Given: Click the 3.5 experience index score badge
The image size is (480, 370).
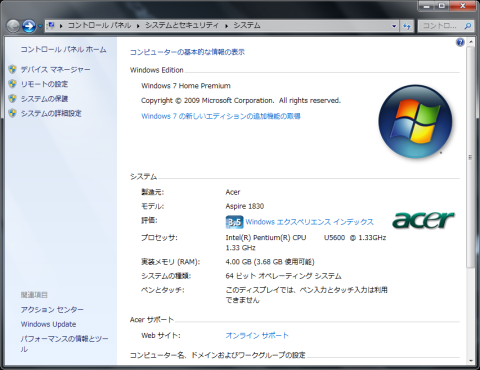Looking at the screenshot, I should click(x=234, y=222).
